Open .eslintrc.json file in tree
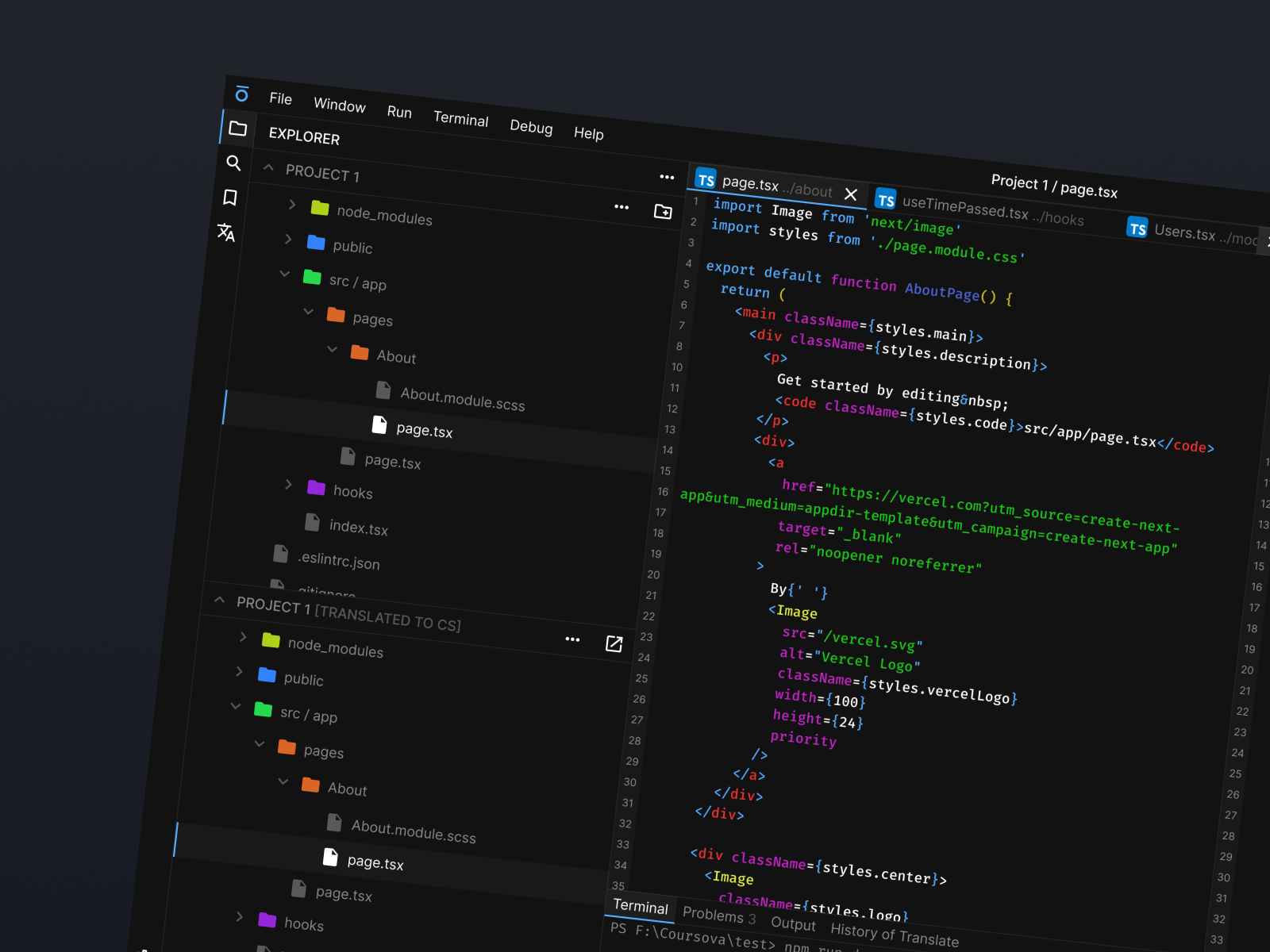The height and width of the screenshot is (952, 1270). tap(339, 560)
